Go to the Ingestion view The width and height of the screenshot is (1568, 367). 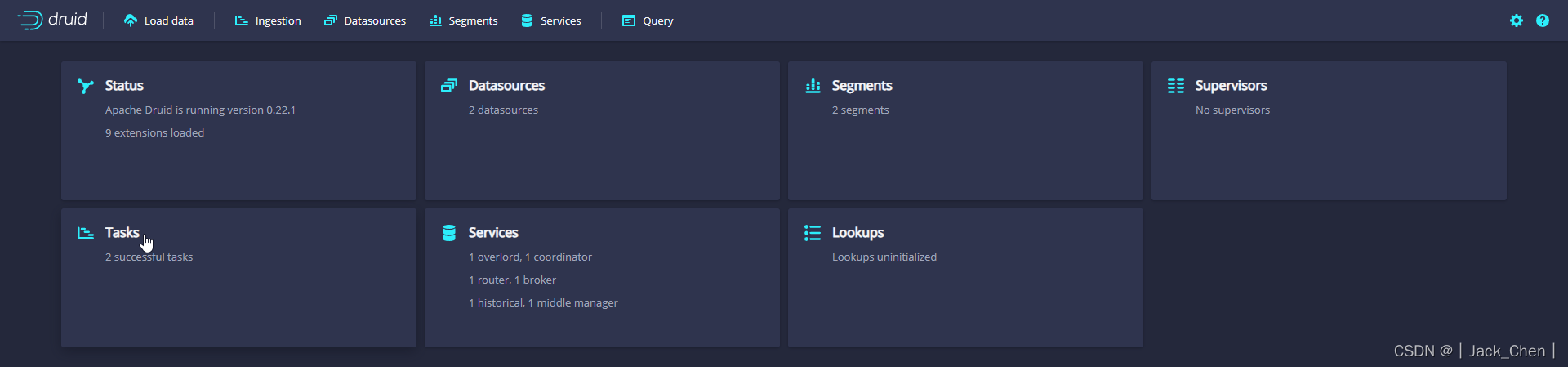[268, 20]
